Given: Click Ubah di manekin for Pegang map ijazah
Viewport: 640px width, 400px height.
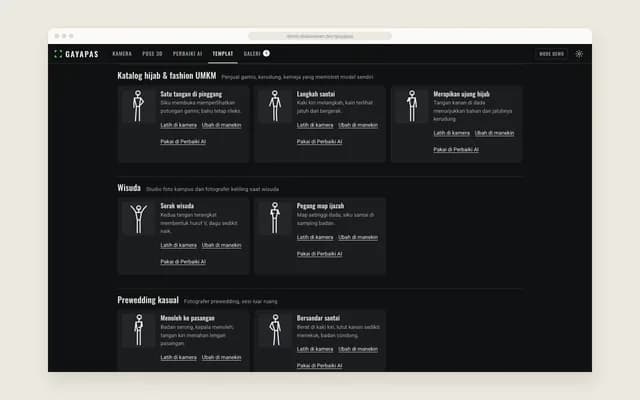Looking at the screenshot, I should [358, 238].
